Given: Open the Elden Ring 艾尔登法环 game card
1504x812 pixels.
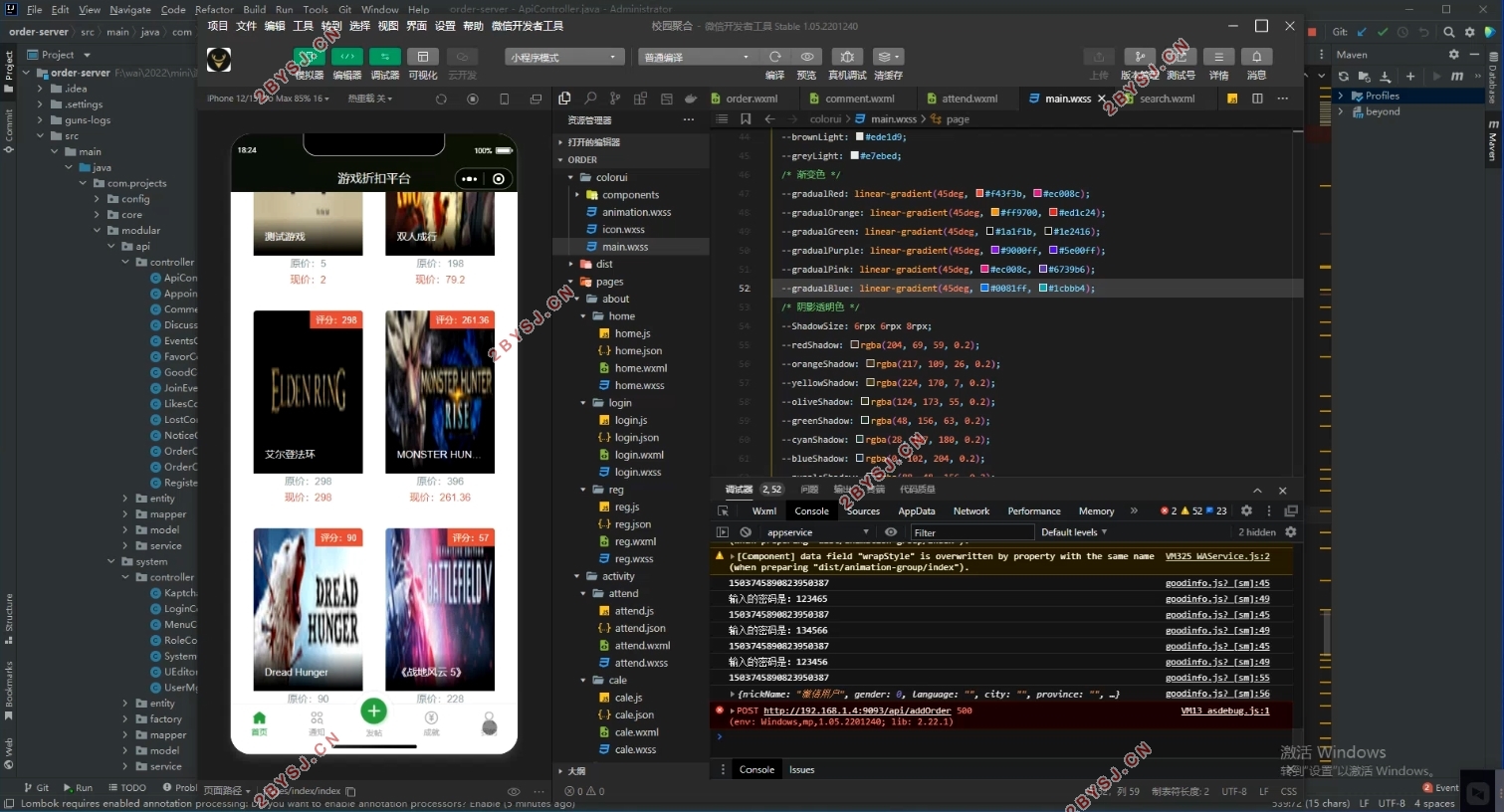Looking at the screenshot, I should (x=309, y=391).
